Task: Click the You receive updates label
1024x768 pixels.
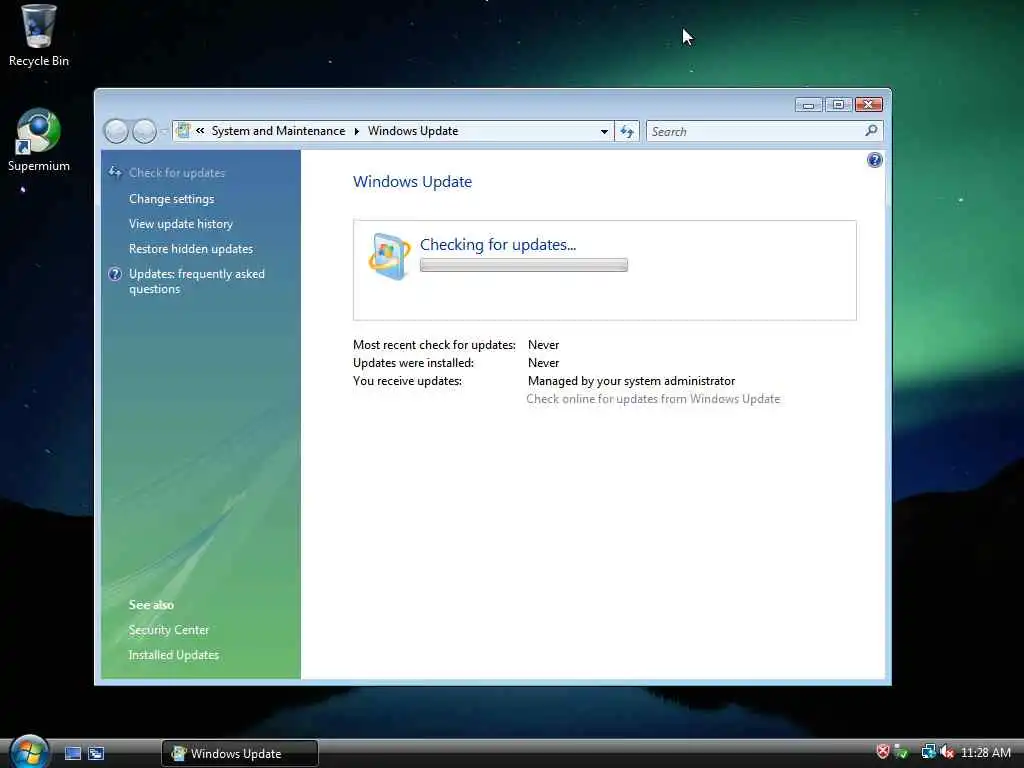Action: tap(408, 381)
